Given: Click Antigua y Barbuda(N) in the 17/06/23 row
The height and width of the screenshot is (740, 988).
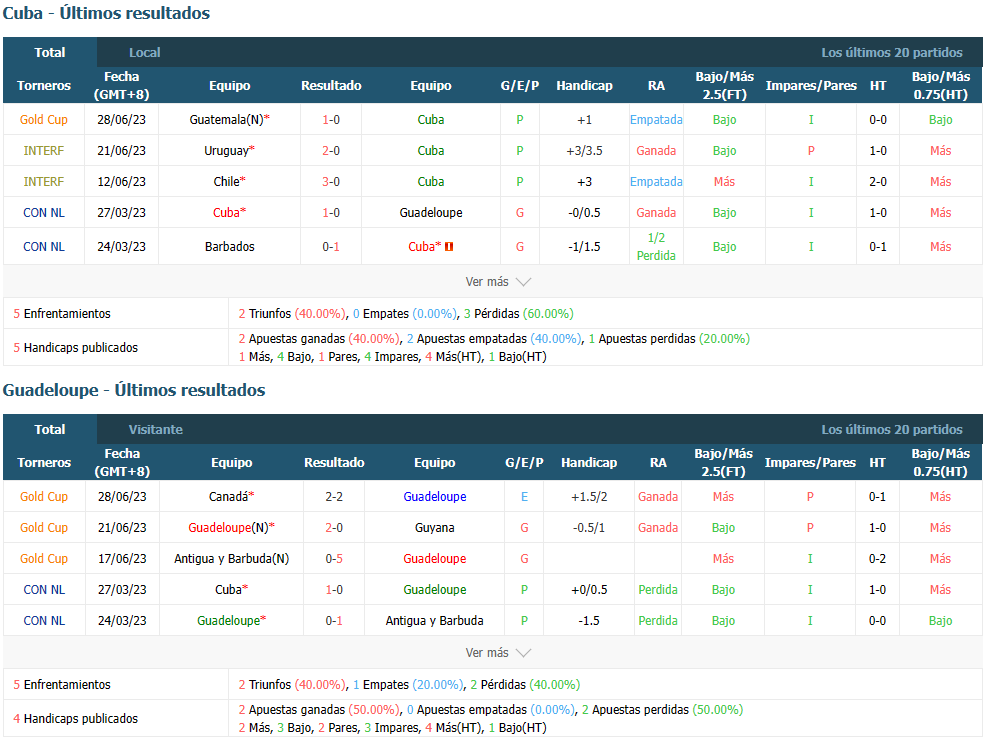Looking at the screenshot, I should pos(231,558).
